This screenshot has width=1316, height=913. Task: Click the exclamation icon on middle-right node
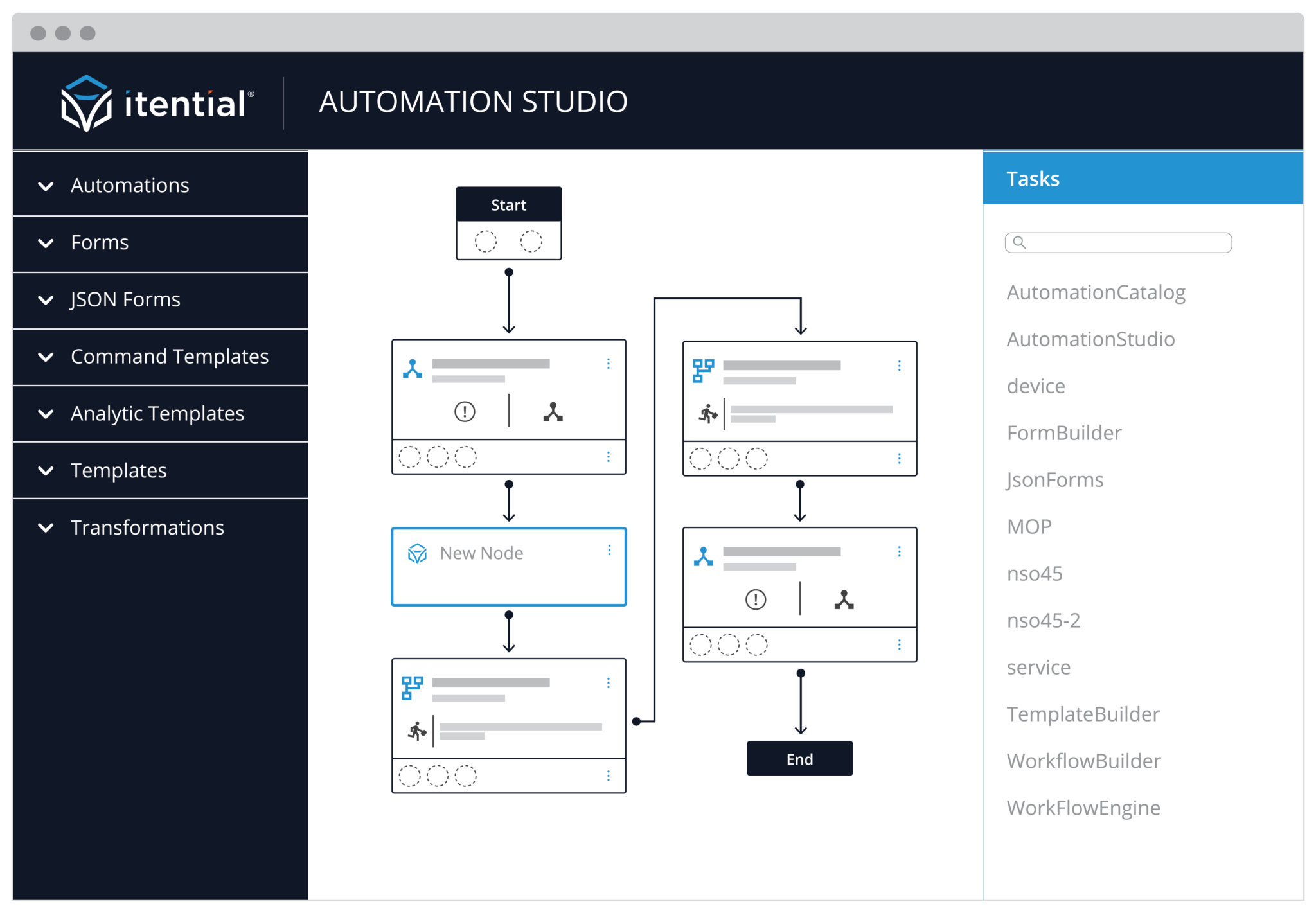click(754, 599)
